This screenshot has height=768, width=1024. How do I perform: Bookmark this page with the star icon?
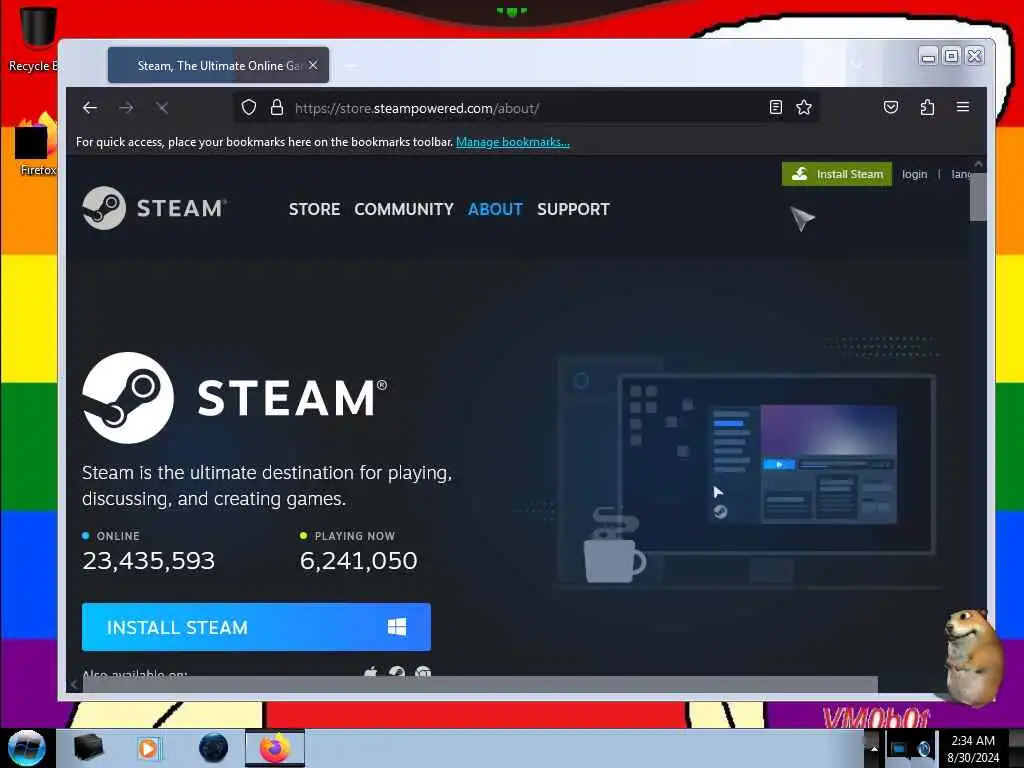click(x=804, y=107)
